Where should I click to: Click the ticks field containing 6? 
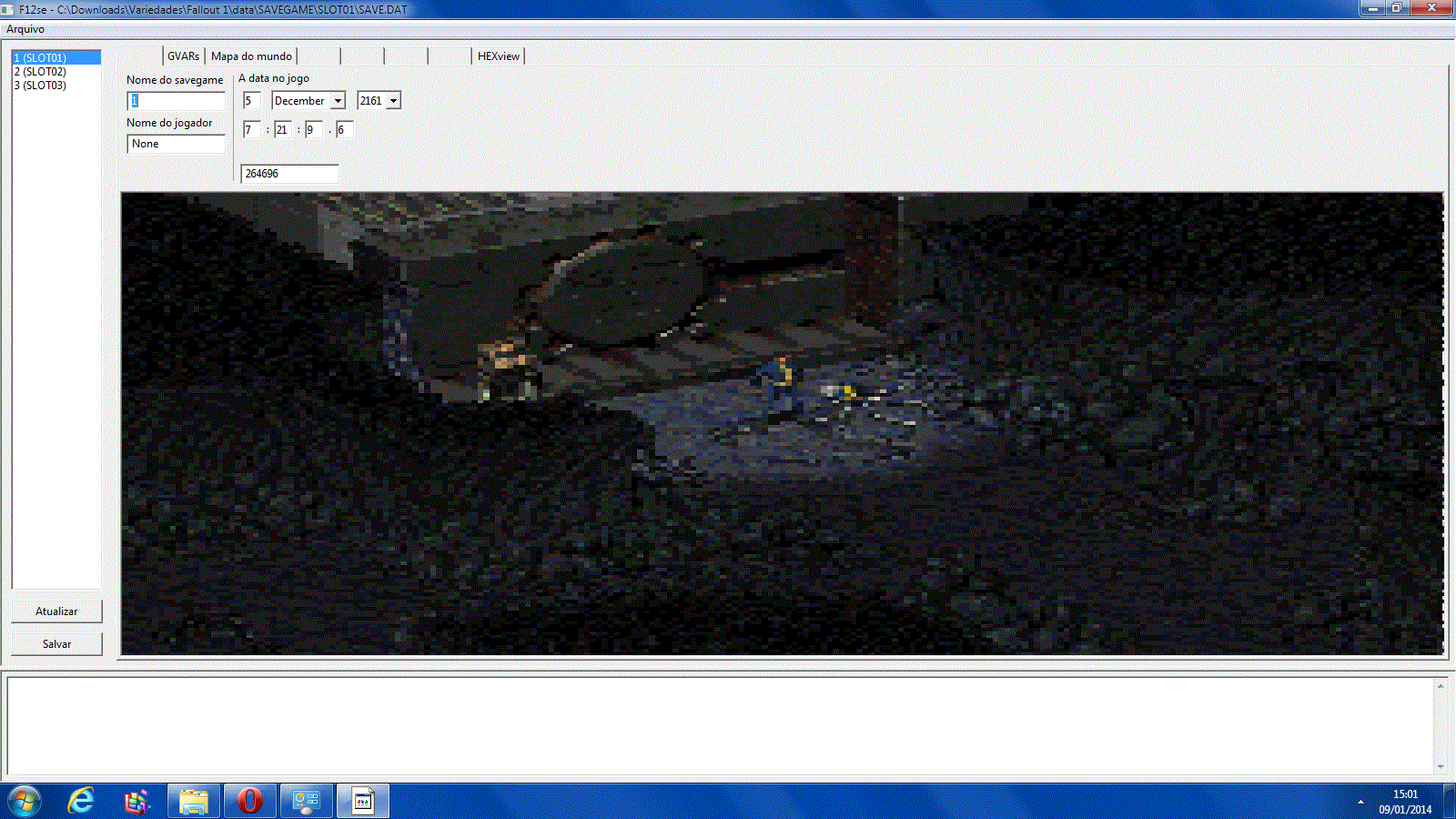[344, 130]
